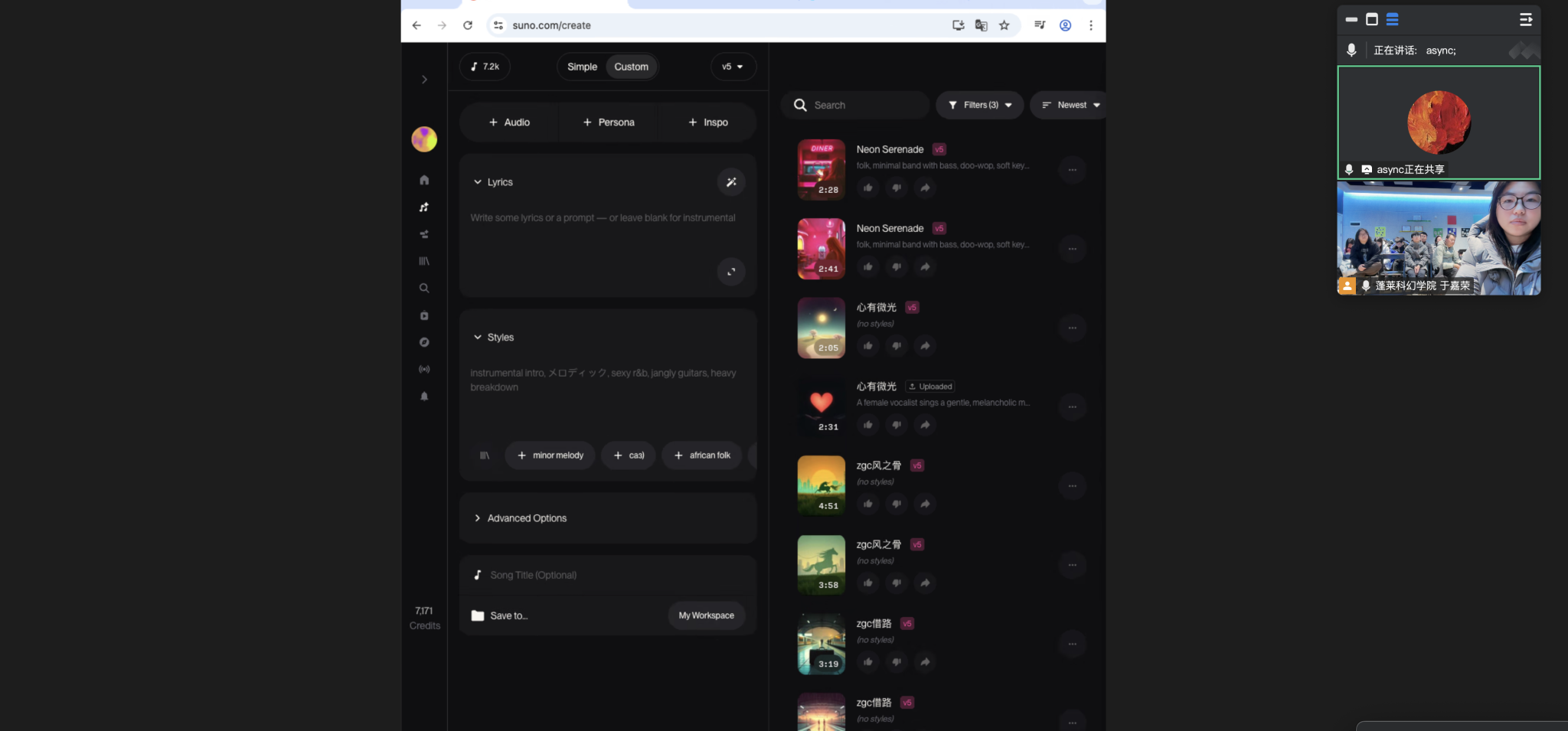Dislike the second Neon Serenade track

897,266
